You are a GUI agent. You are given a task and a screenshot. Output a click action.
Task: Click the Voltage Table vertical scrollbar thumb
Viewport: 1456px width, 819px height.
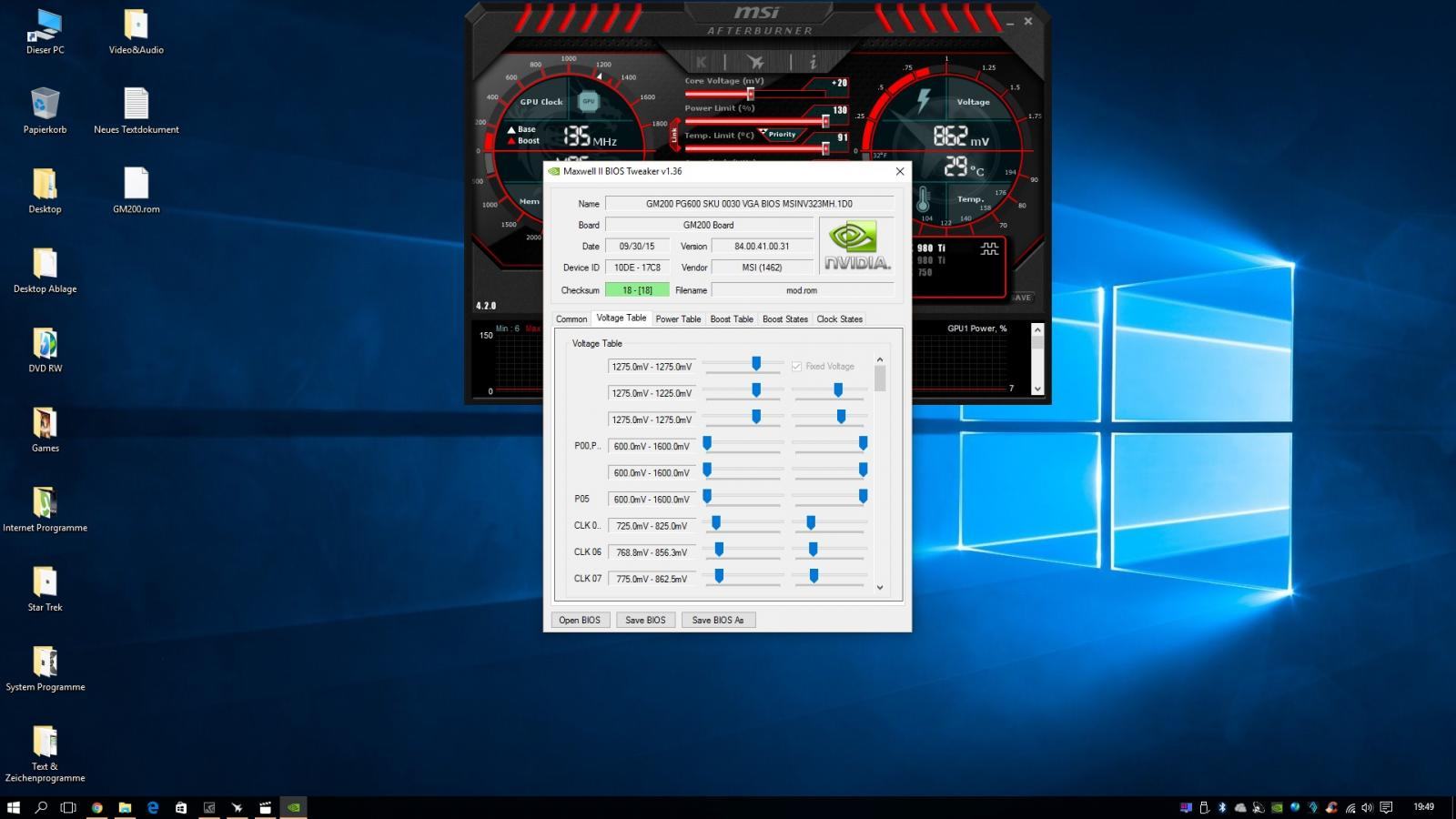coord(880,379)
